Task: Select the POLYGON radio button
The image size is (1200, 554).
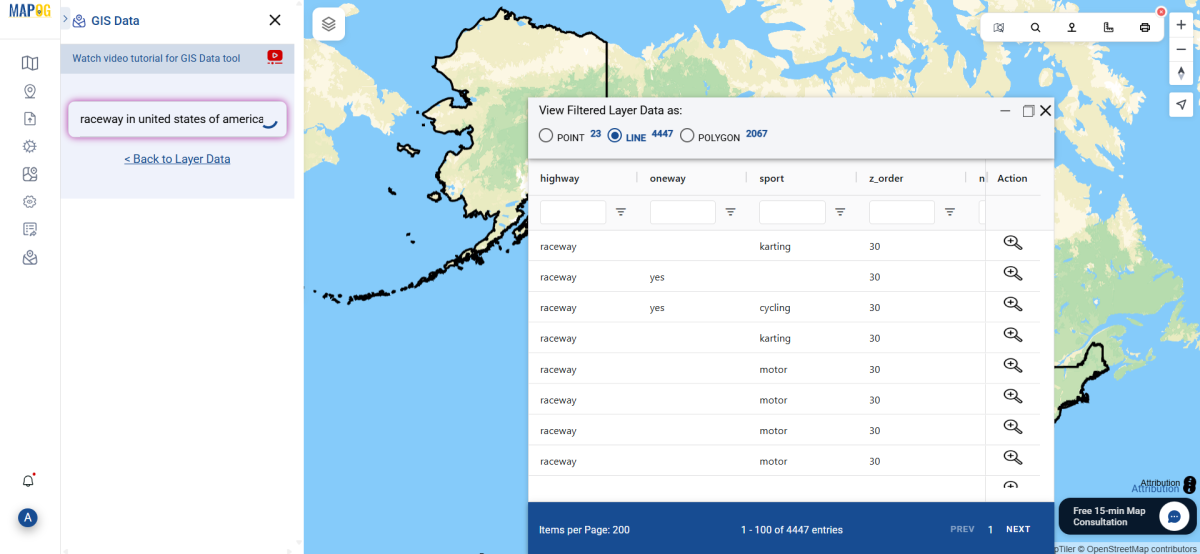Action: coord(687,136)
